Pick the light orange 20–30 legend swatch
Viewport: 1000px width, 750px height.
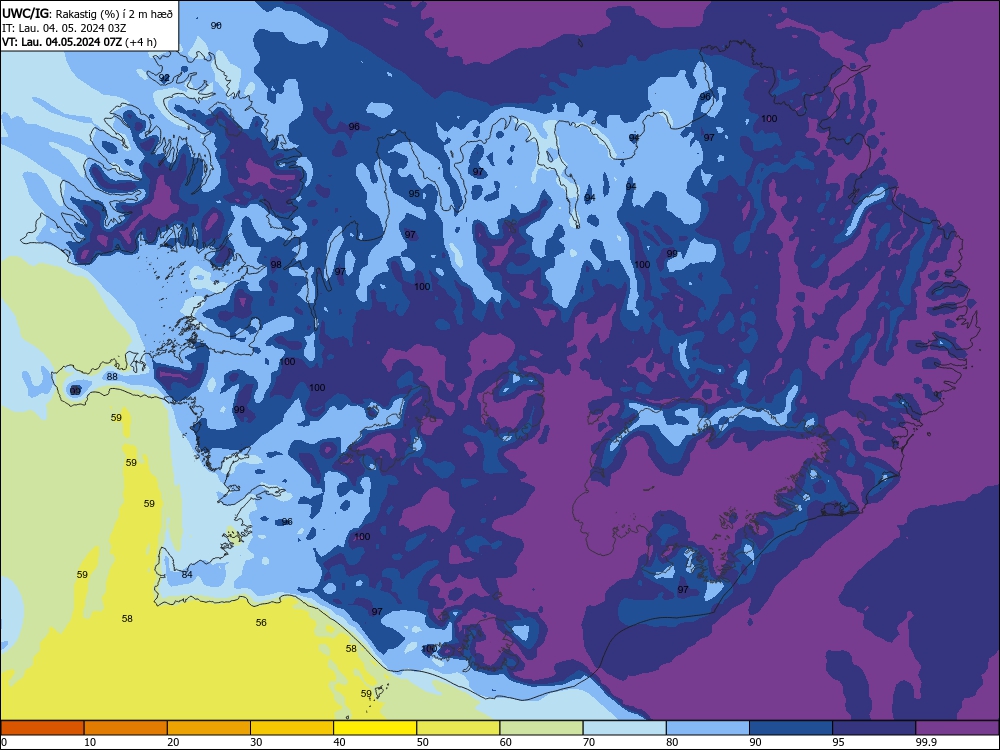(209, 728)
